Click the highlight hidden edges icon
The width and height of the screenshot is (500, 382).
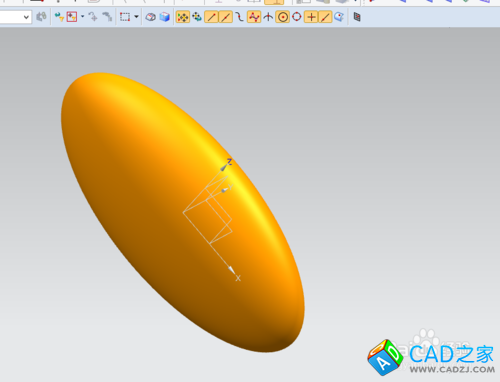pos(151,17)
